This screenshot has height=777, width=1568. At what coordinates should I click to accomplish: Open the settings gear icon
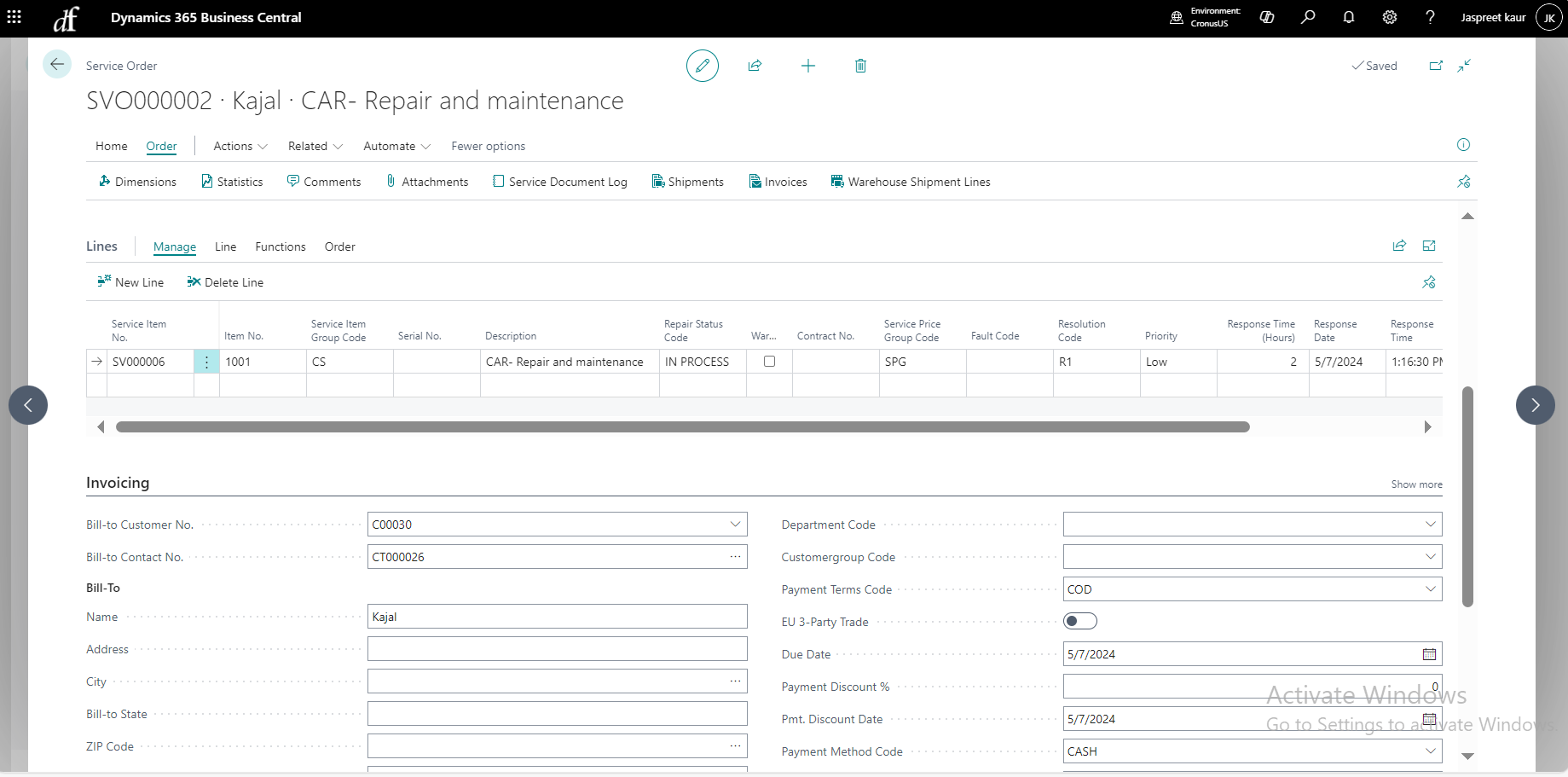tap(1389, 17)
